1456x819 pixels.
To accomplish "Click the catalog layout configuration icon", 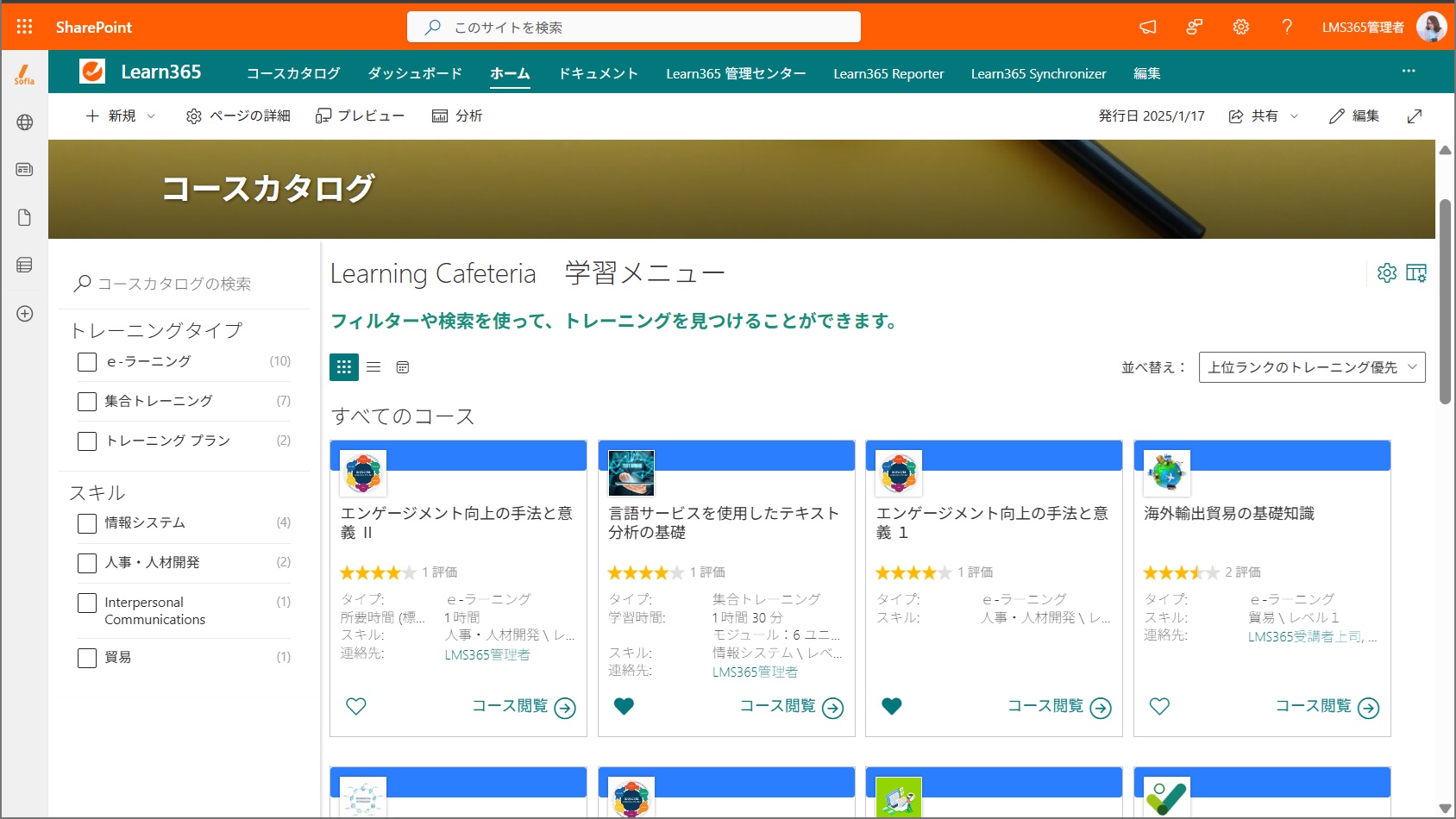I will [x=1415, y=272].
